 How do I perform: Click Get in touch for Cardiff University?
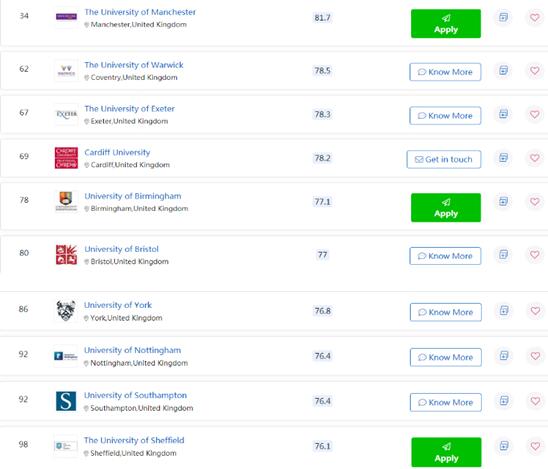444,159
